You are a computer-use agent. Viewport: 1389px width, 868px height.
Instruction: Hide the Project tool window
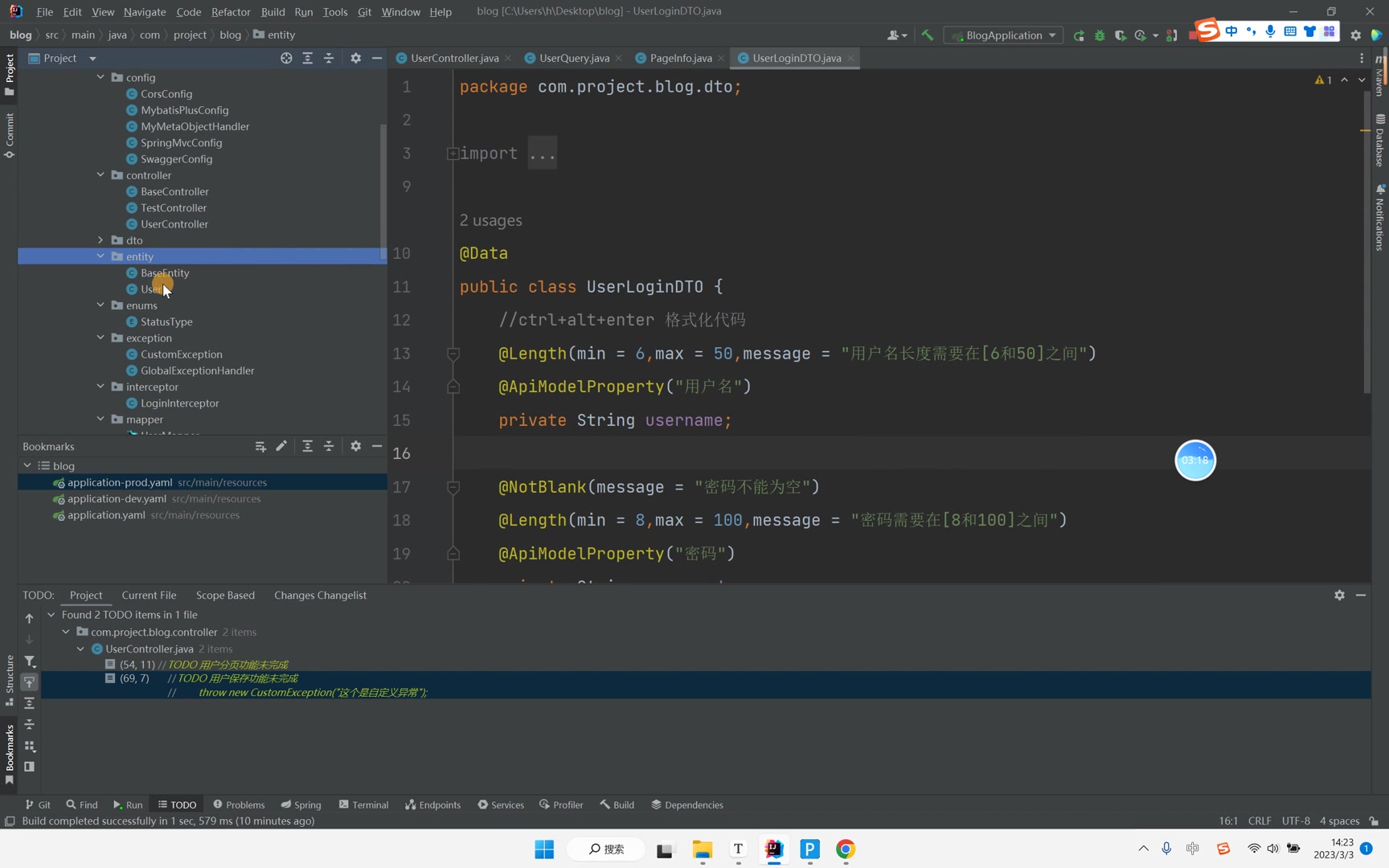point(377,58)
